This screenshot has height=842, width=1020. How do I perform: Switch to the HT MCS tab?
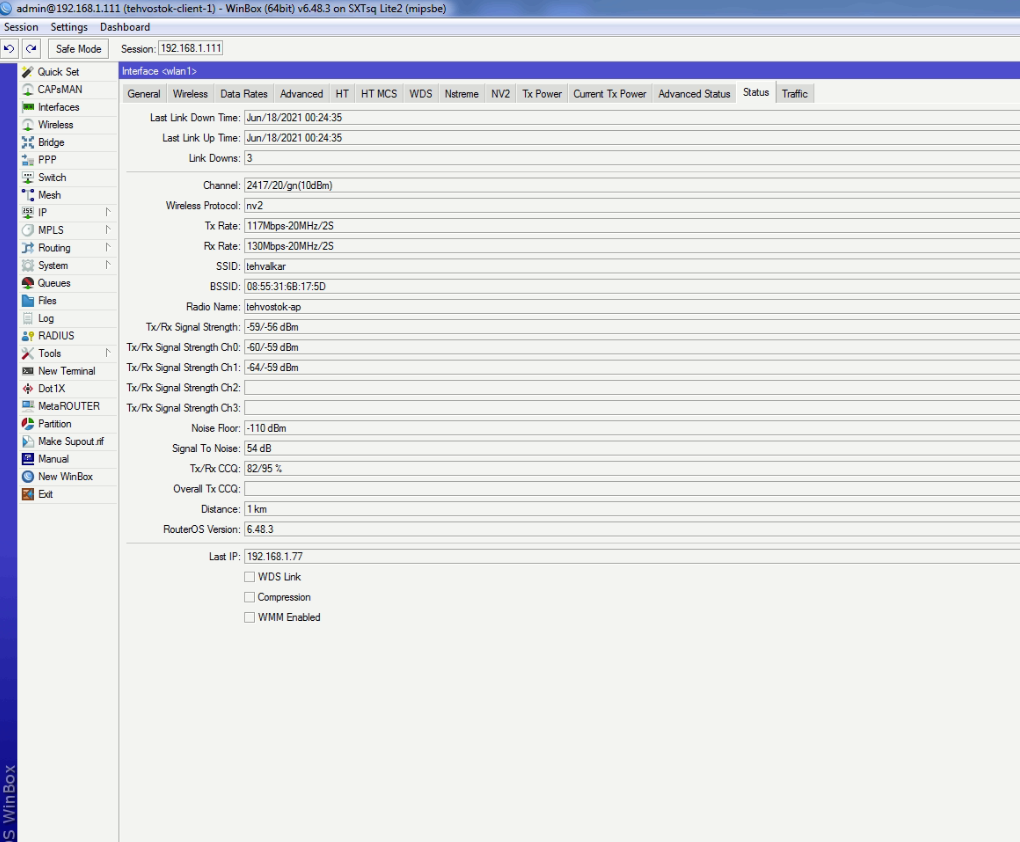(x=379, y=94)
